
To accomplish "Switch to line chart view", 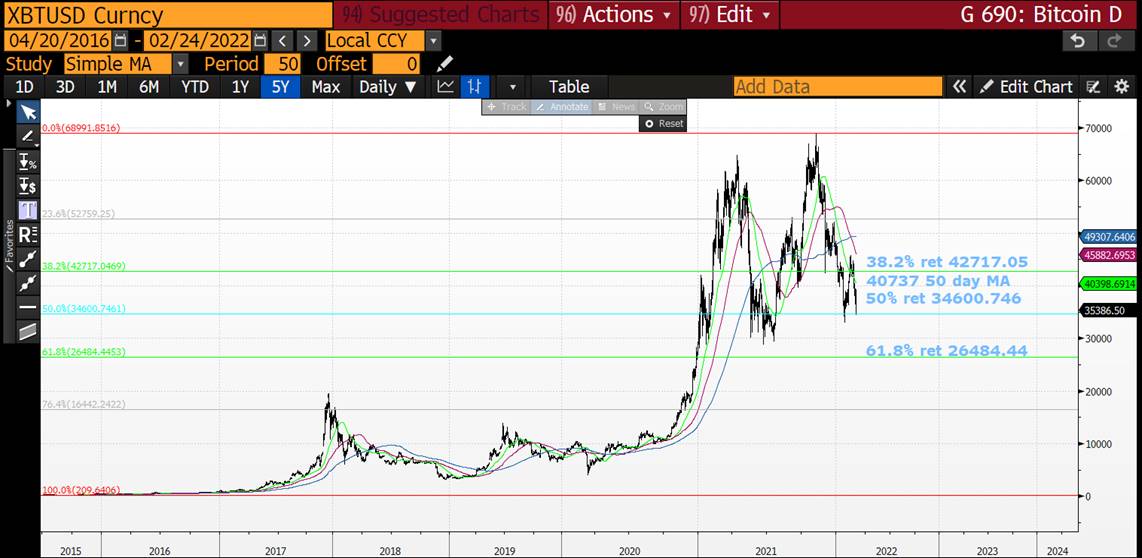I will 445,87.
